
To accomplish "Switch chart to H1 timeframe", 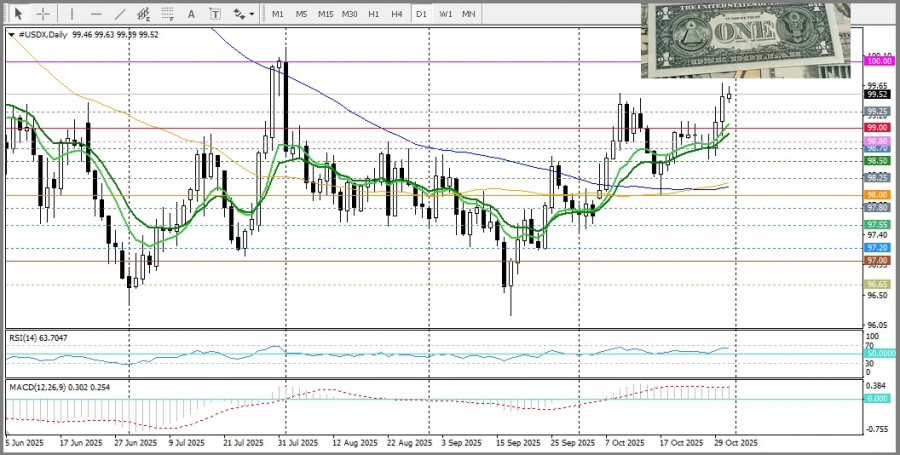I will pyautogui.click(x=373, y=14).
